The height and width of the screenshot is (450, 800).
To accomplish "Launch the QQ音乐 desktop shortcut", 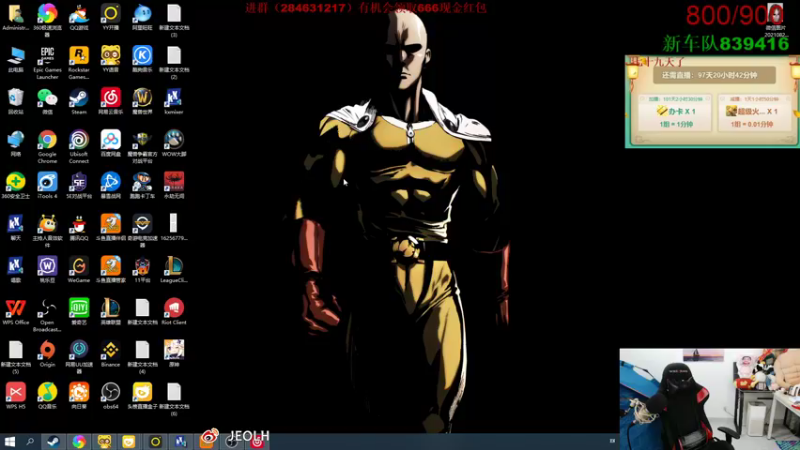I will click(x=47, y=396).
